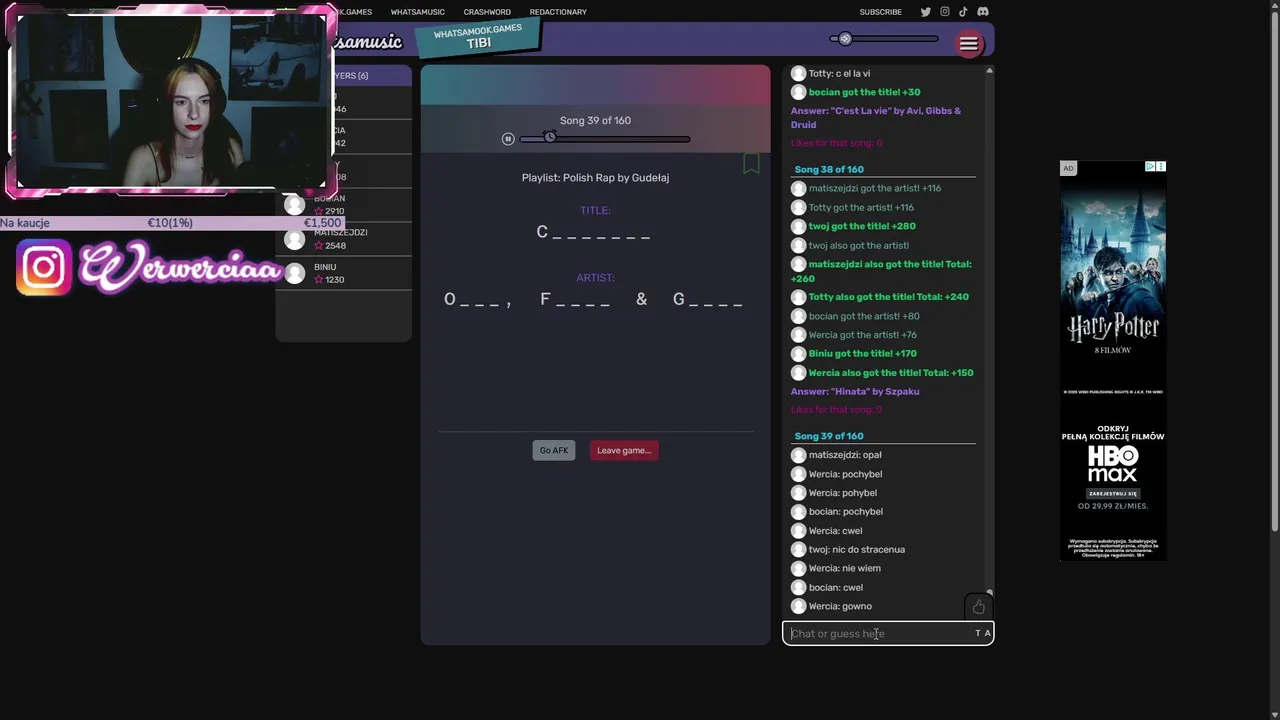Image resolution: width=1280 pixels, height=720 pixels.
Task: Bookmark the current song
Action: click(751, 163)
